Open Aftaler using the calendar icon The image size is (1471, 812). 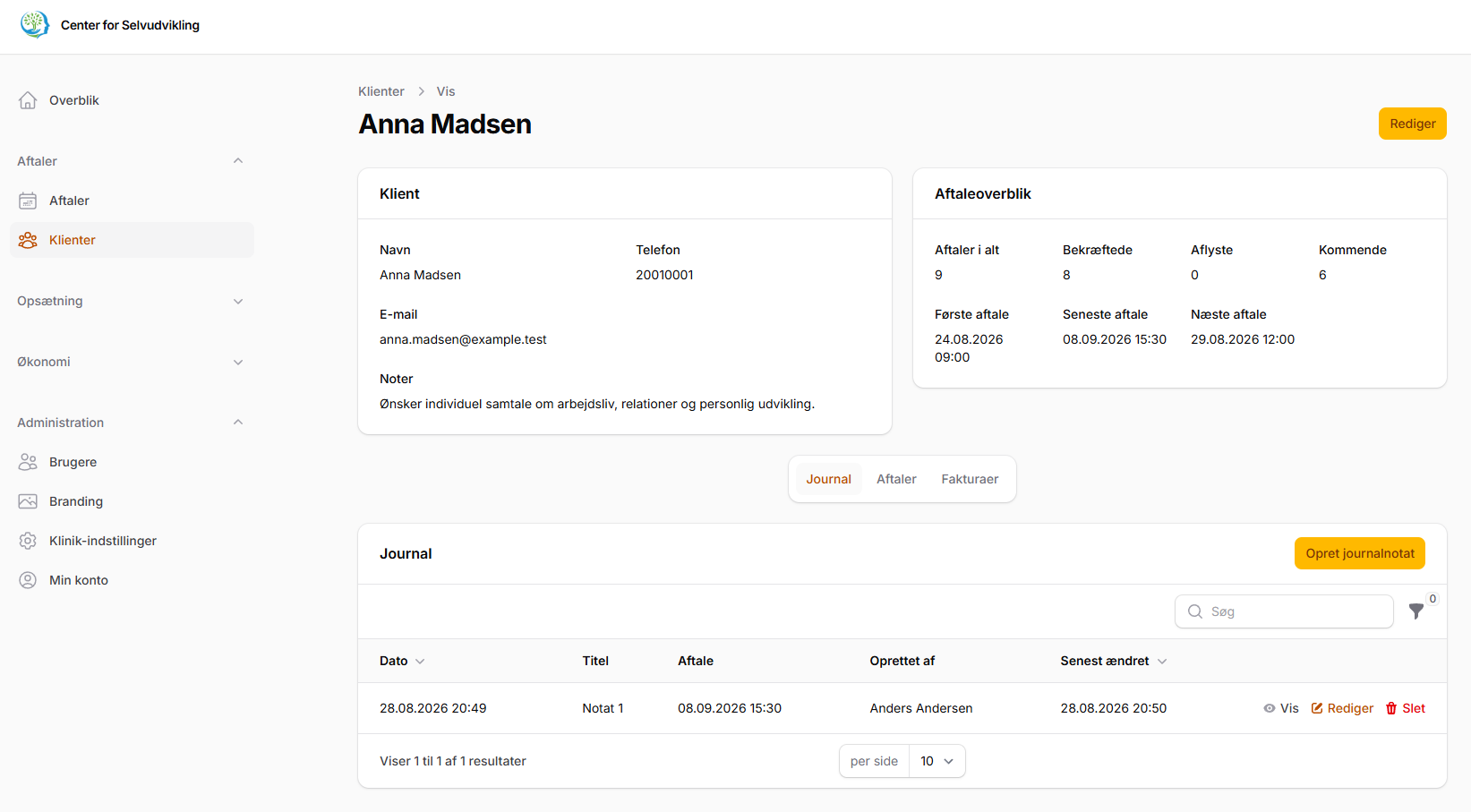28,201
